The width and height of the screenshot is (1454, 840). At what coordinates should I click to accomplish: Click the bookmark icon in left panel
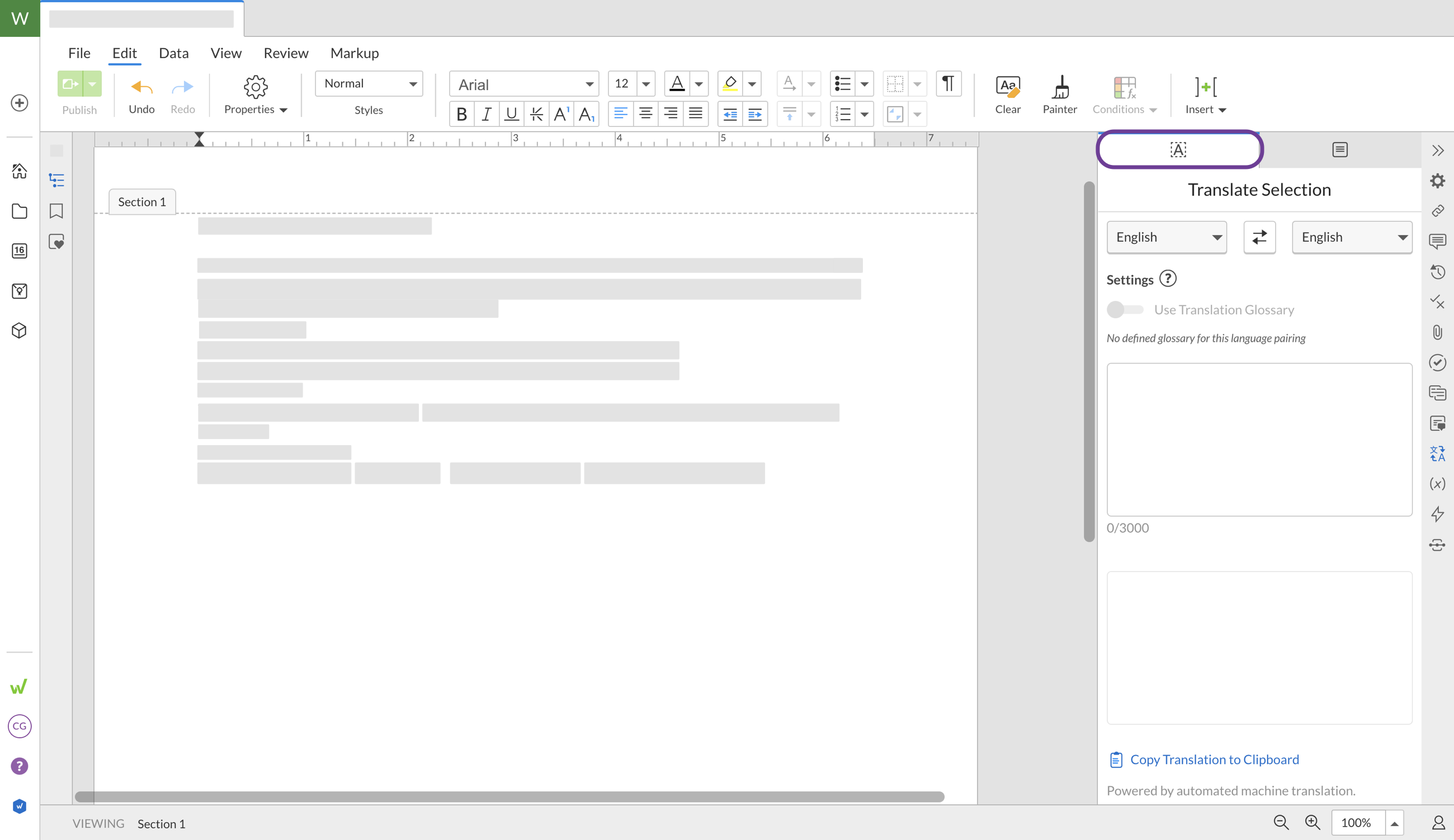tap(56, 211)
